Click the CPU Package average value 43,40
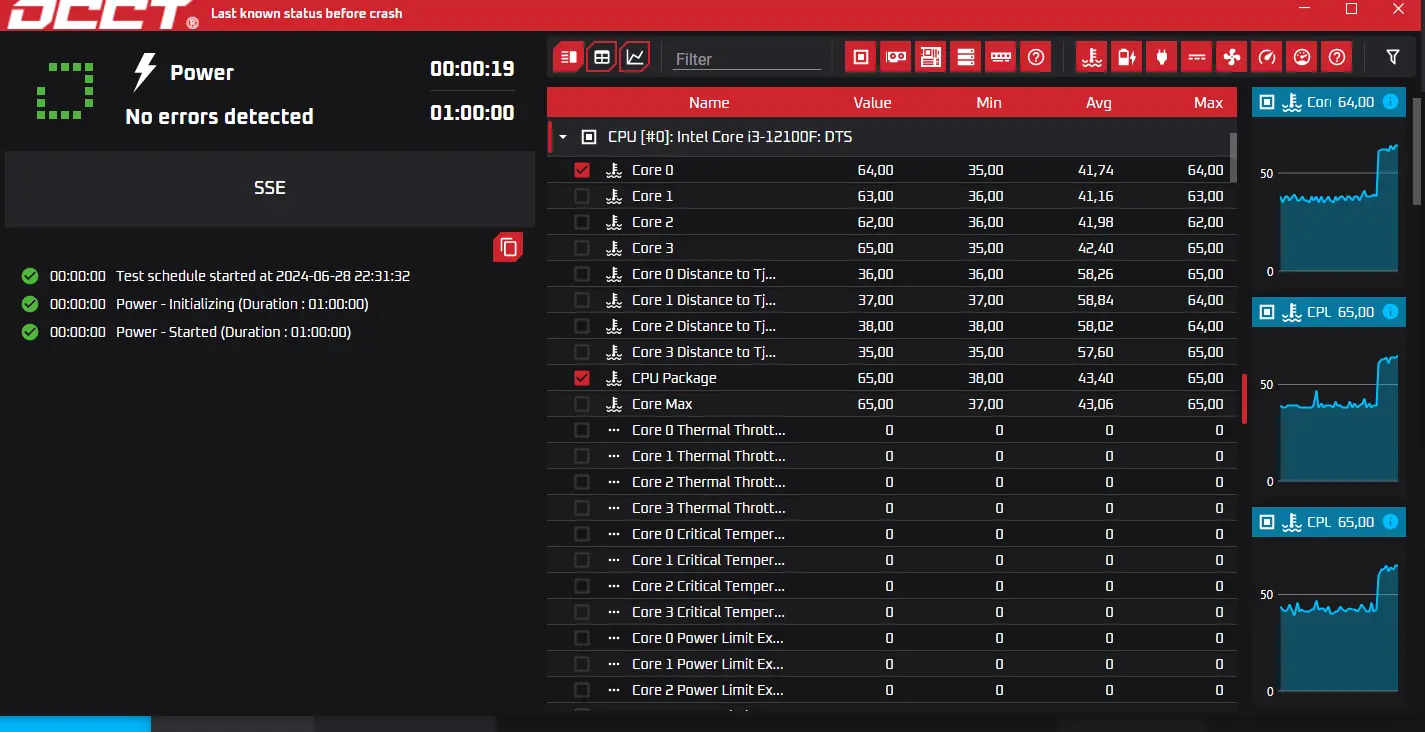1425x732 pixels. pyautogui.click(x=1095, y=378)
